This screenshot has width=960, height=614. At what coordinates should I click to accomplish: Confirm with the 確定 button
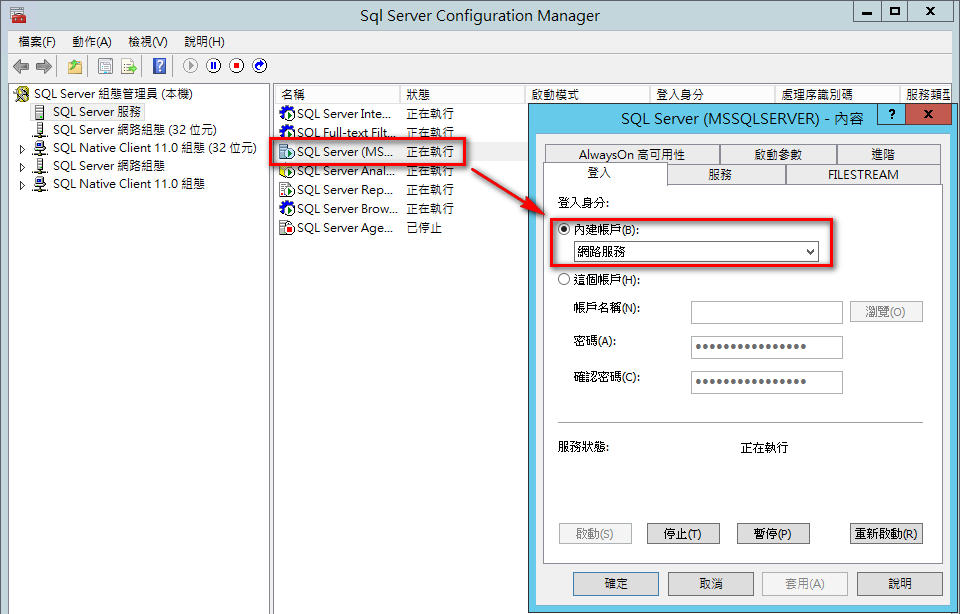[616, 583]
